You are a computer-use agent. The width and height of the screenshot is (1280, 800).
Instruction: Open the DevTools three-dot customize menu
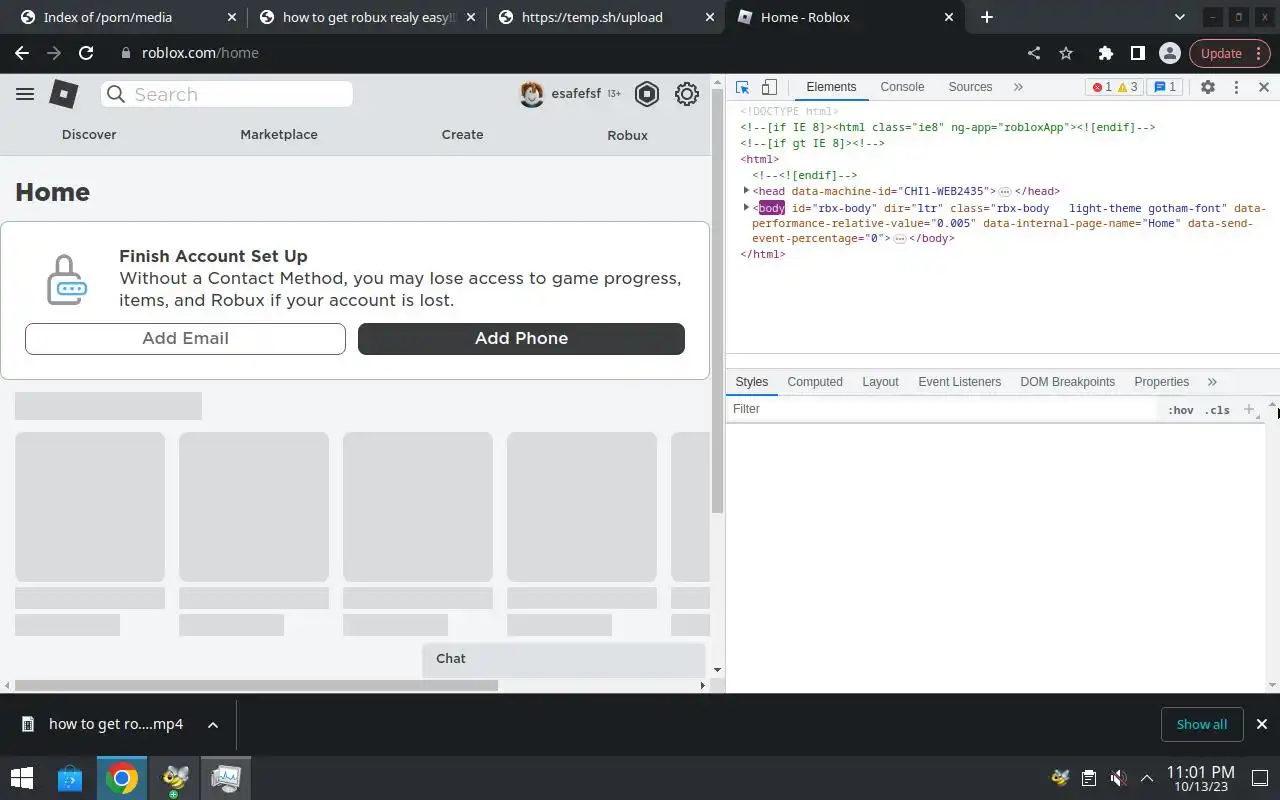[x=1236, y=87]
